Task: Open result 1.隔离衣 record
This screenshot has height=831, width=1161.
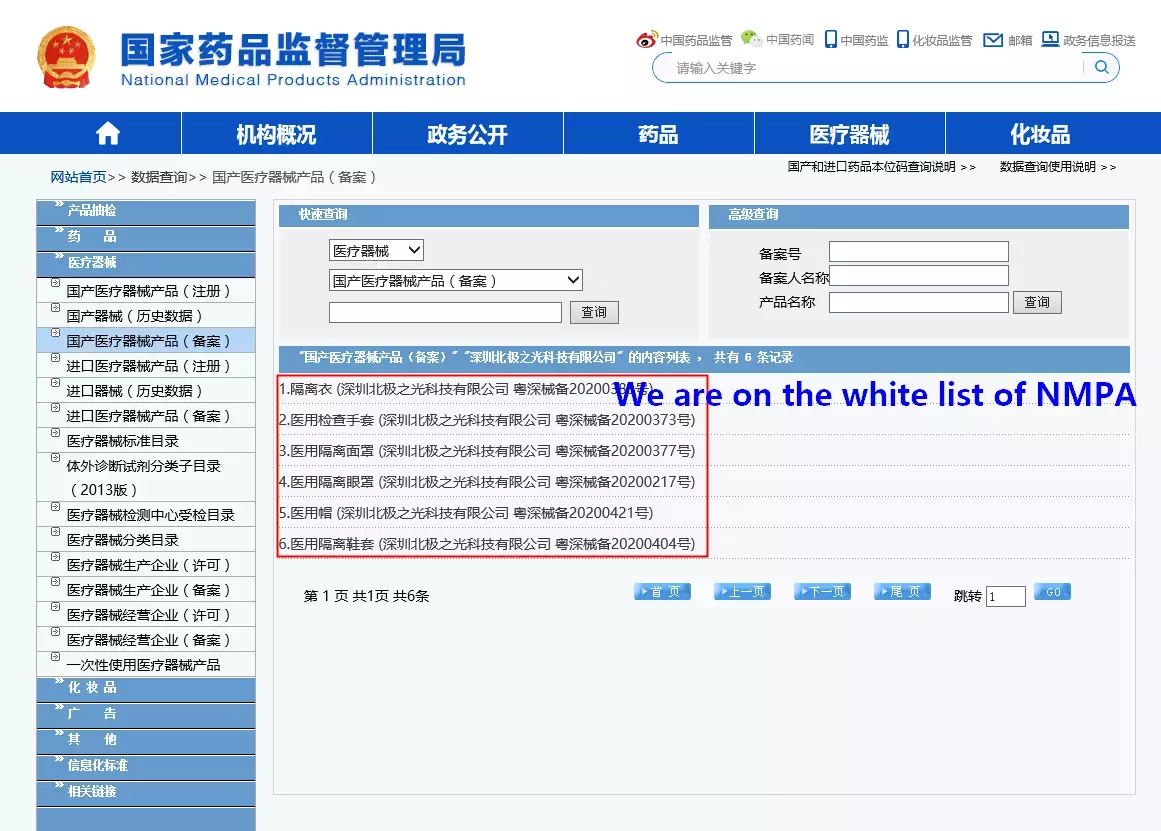Action: pos(465,389)
